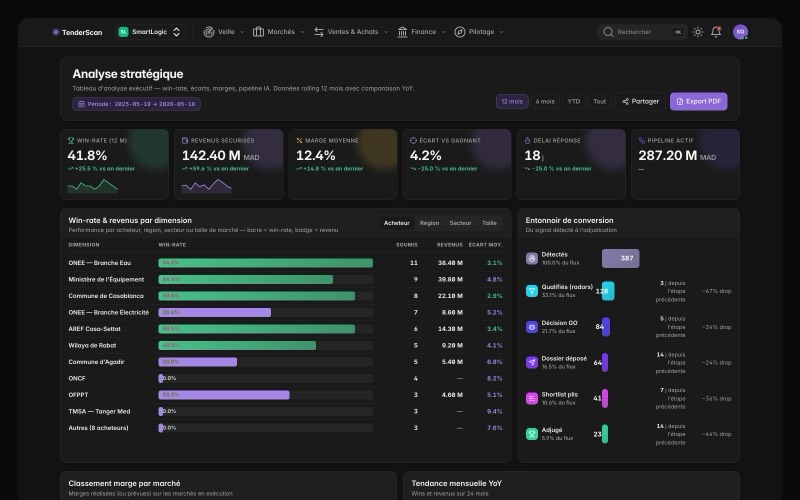Click the TenderScan logo

77,32
